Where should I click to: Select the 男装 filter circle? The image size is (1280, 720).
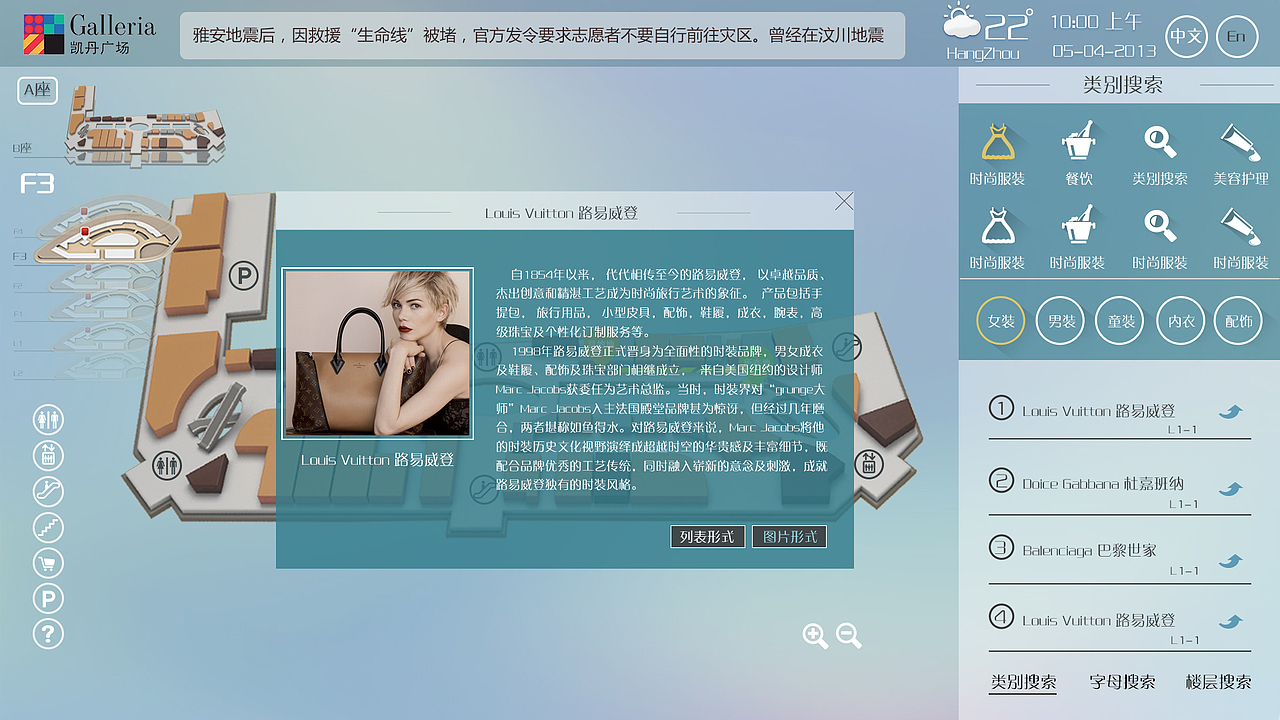point(1061,321)
